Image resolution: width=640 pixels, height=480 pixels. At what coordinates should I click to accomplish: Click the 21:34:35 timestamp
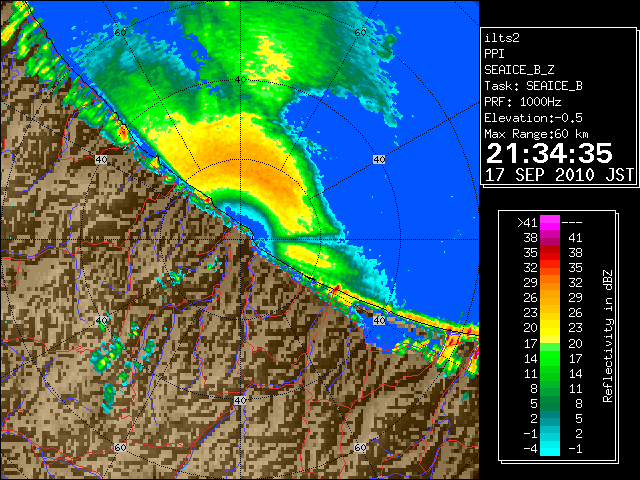point(549,153)
